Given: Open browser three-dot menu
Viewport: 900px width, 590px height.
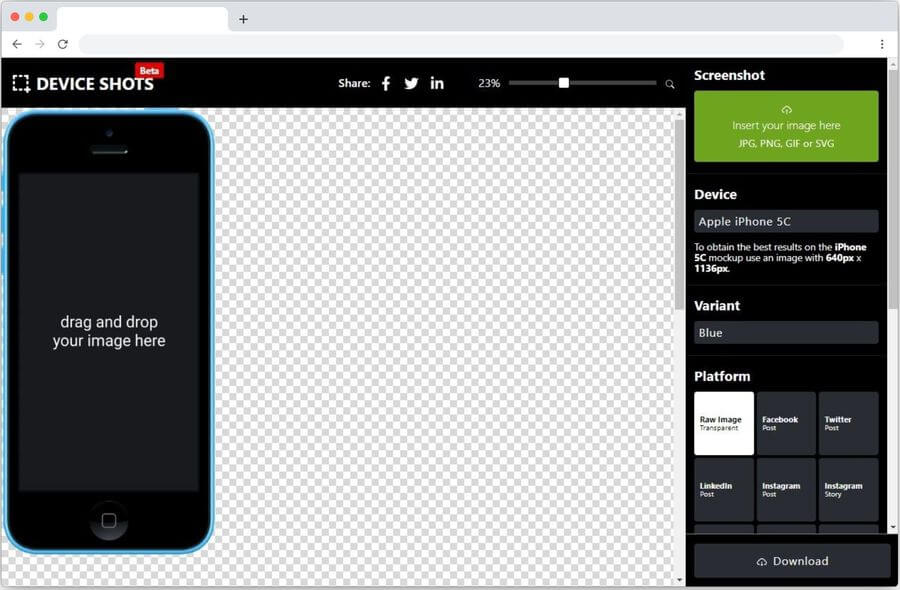Looking at the screenshot, I should (882, 44).
